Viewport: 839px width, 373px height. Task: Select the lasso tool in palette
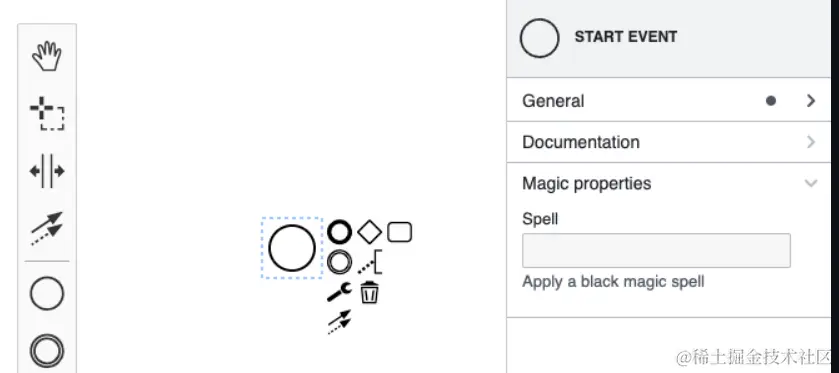(47, 114)
